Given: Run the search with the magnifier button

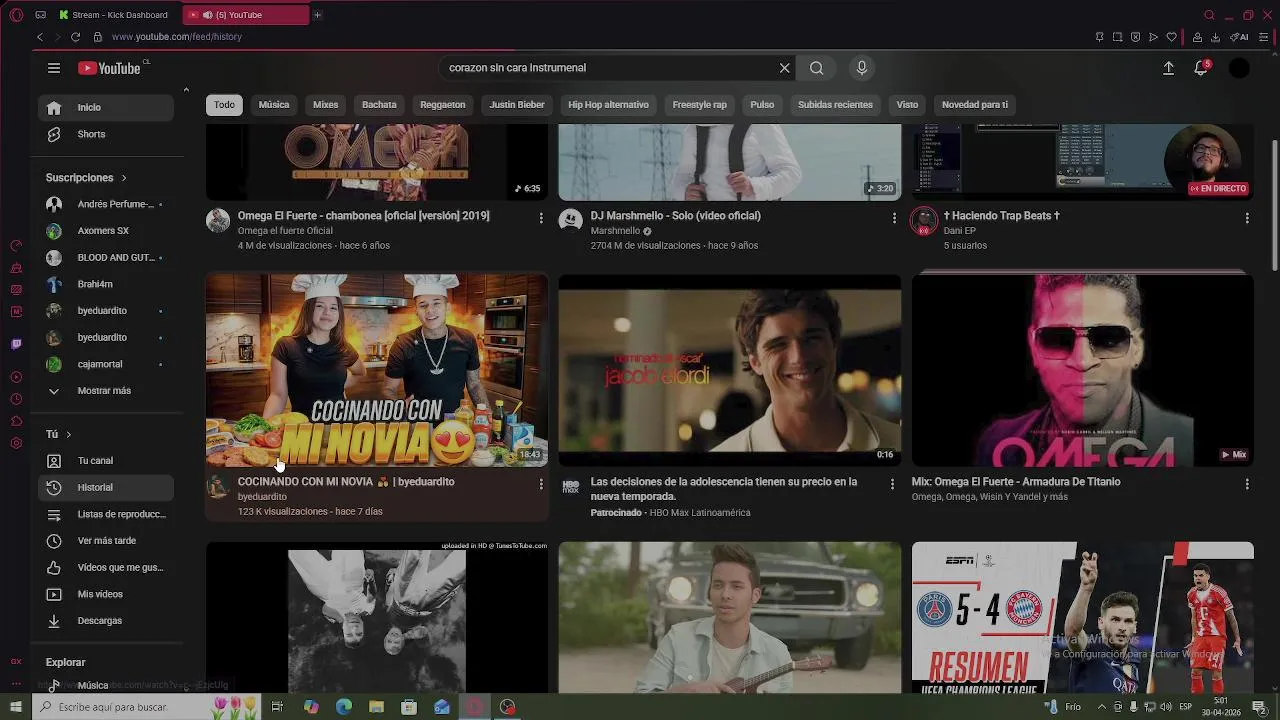Looking at the screenshot, I should pyautogui.click(x=817, y=68).
